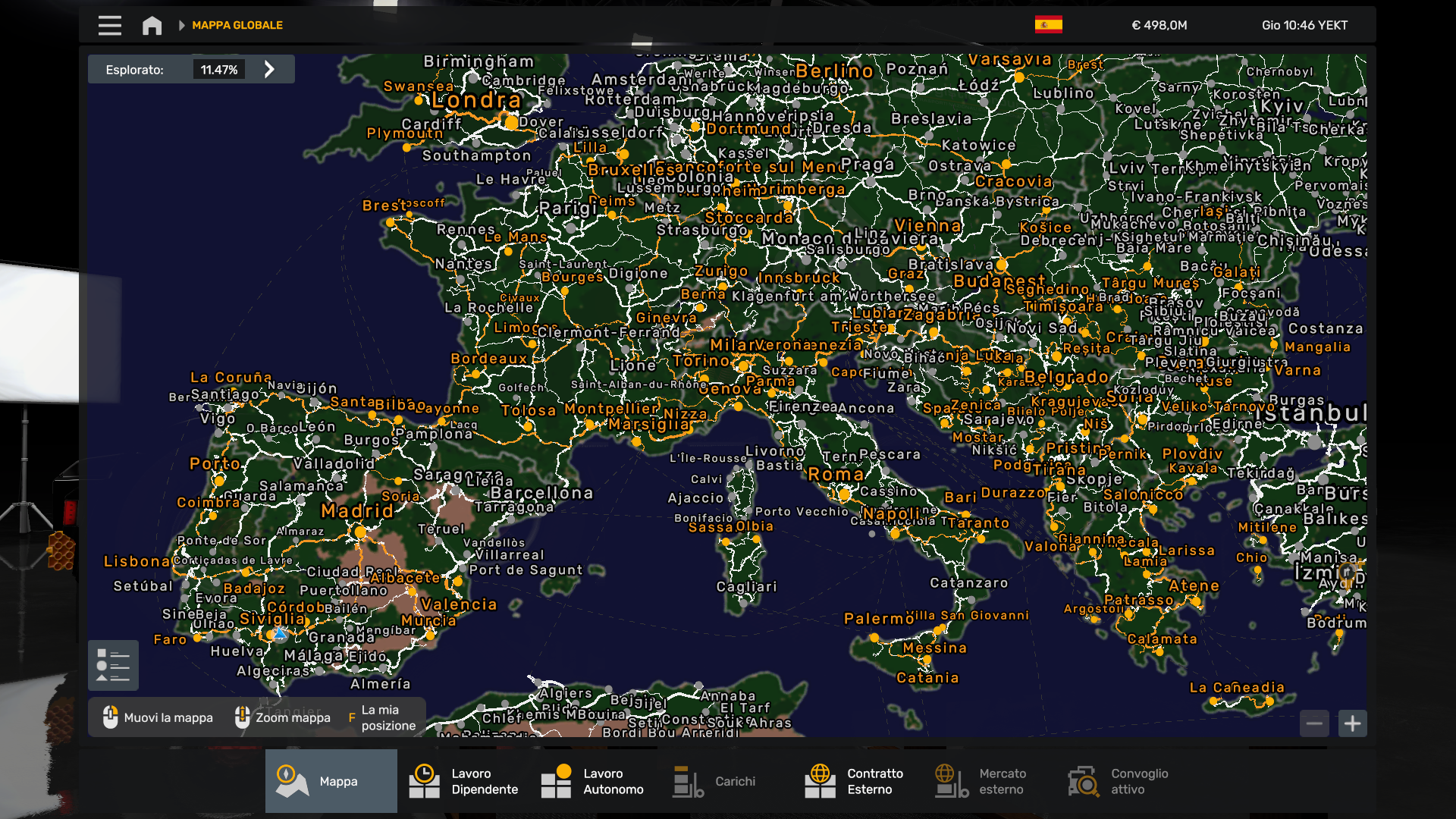The height and width of the screenshot is (819, 1456).
Task: Click the 11.47% explored value
Action: coord(219,70)
